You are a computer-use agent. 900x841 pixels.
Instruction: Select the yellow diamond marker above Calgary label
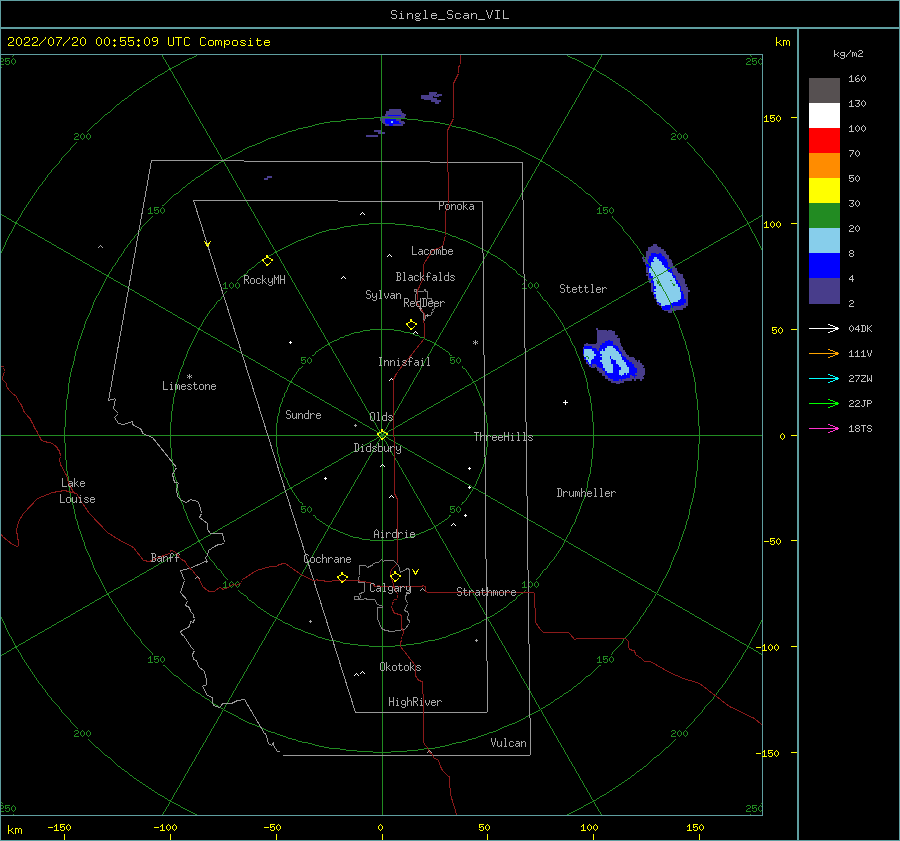(395, 576)
